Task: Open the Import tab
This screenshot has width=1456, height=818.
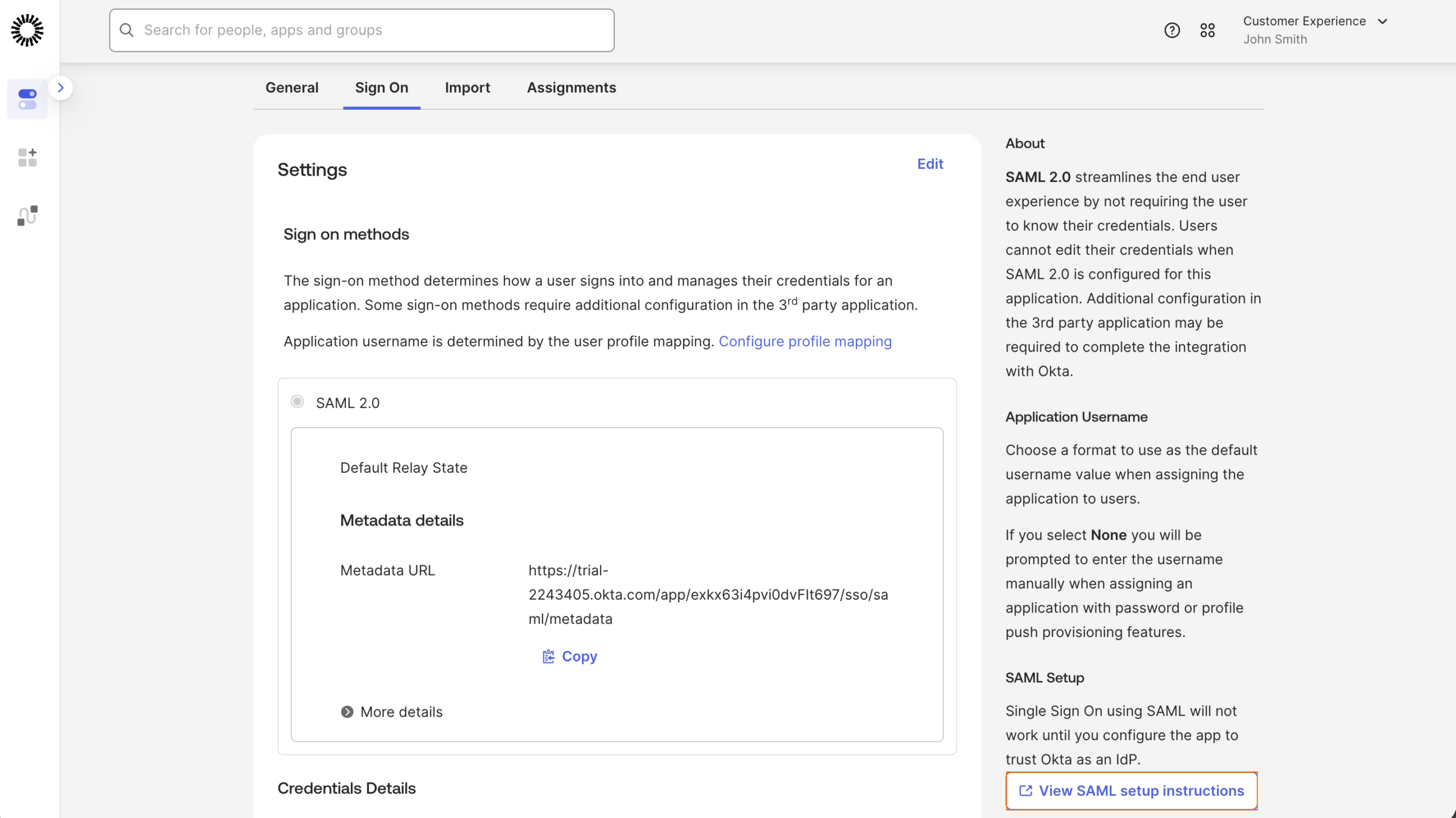Action: pyautogui.click(x=467, y=88)
